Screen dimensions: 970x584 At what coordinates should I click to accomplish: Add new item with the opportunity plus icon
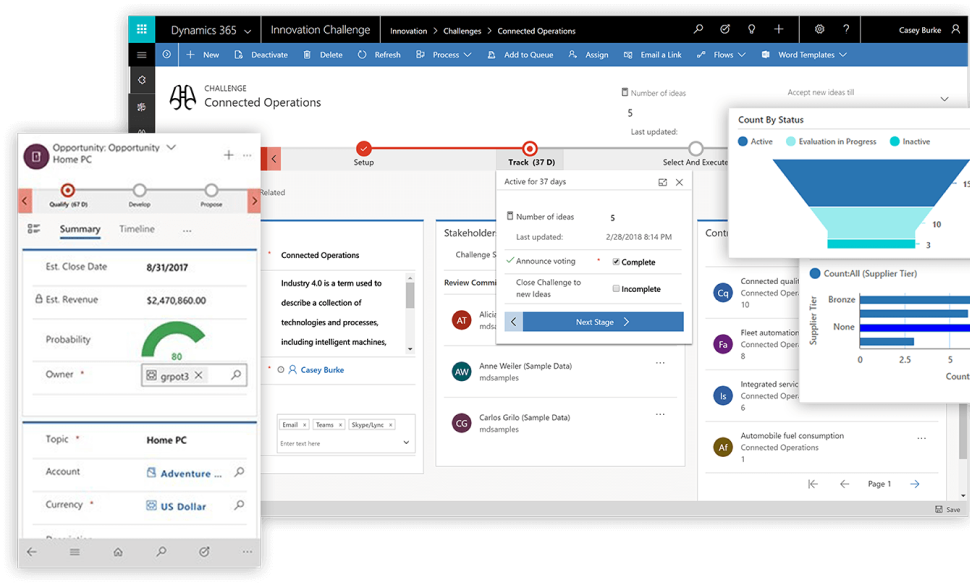(228, 155)
